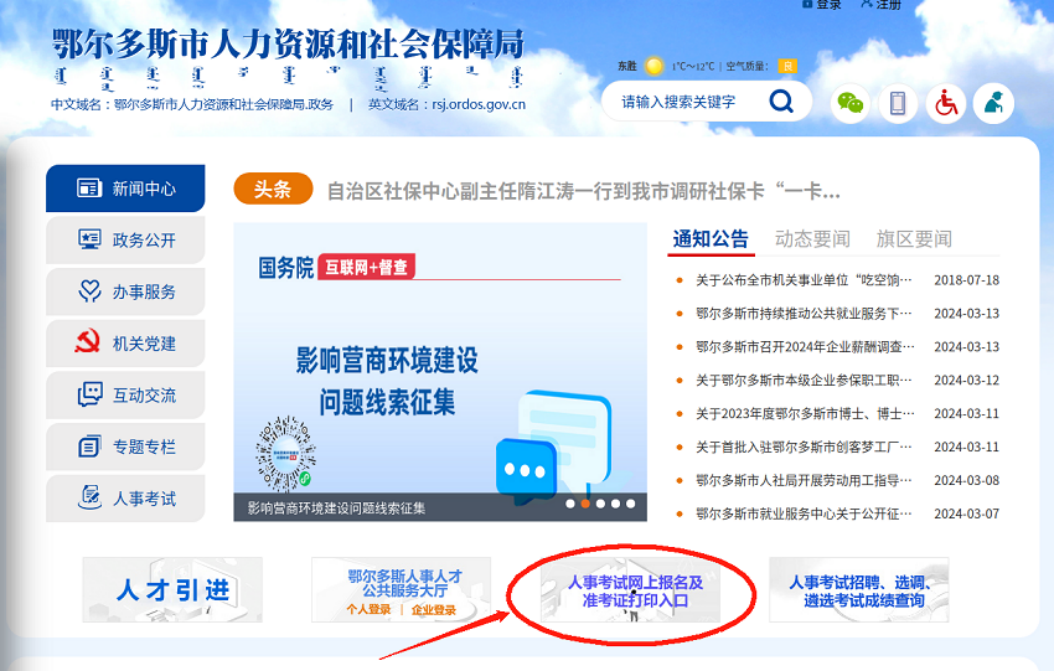Screen dimensions: 1054x671
Task: Click the 专题专栏 document icon
Action: 89,446
